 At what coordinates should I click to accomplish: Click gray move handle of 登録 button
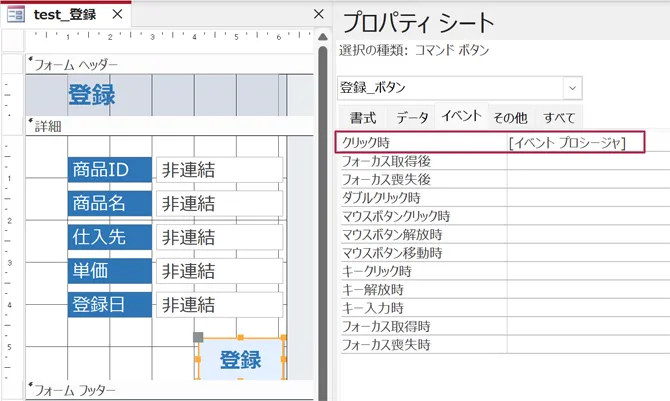click(x=198, y=337)
